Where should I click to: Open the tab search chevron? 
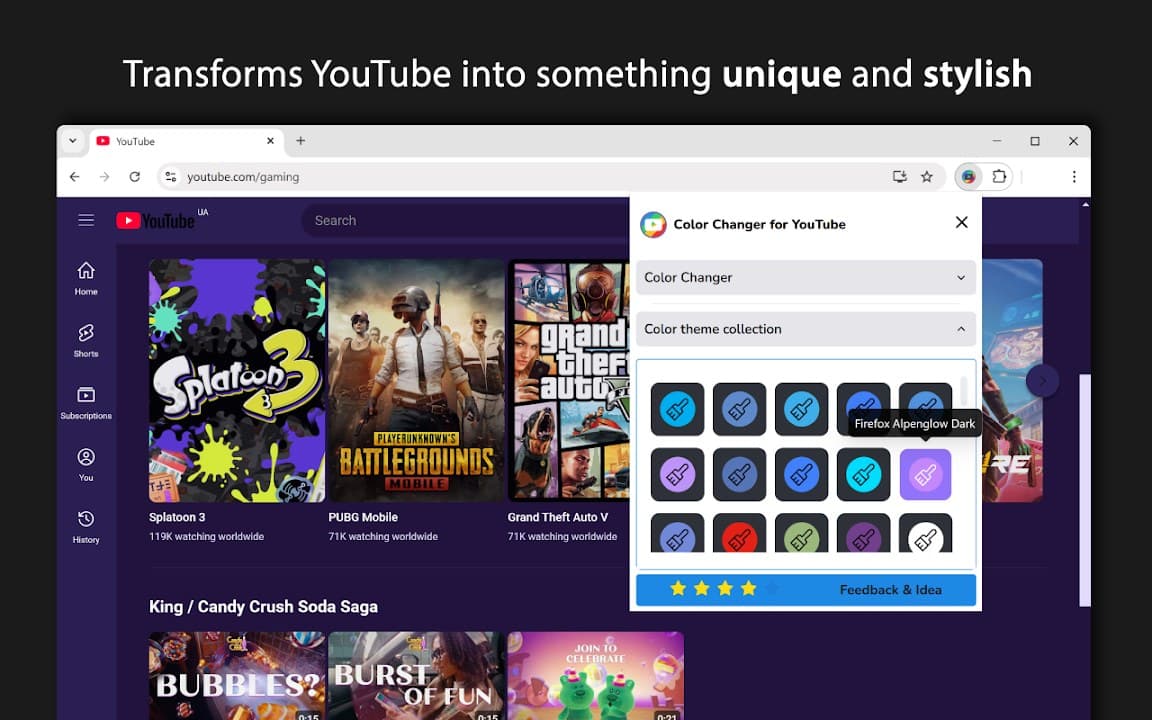73,140
